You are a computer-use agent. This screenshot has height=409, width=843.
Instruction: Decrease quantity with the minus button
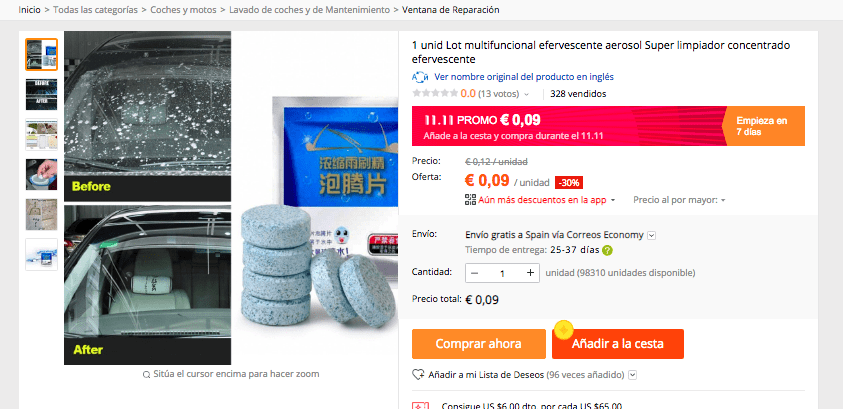point(474,273)
